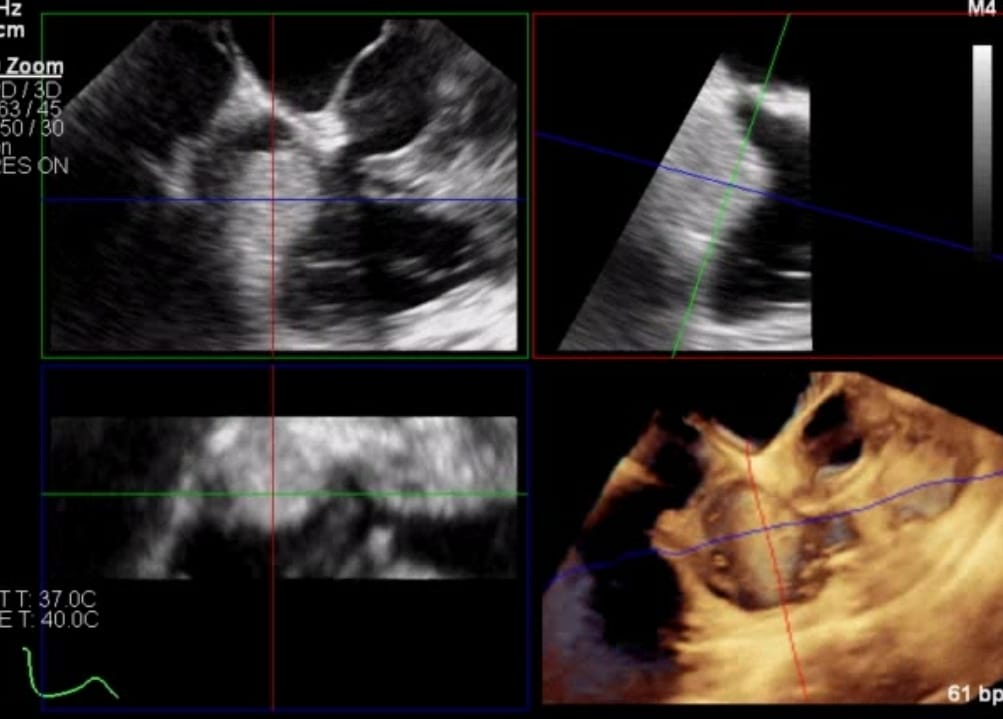Viewport: 1003px width, 719px height.
Task: Select the red-framed top-right MPR view
Action: pyautogui.click(x=768, y=186)
